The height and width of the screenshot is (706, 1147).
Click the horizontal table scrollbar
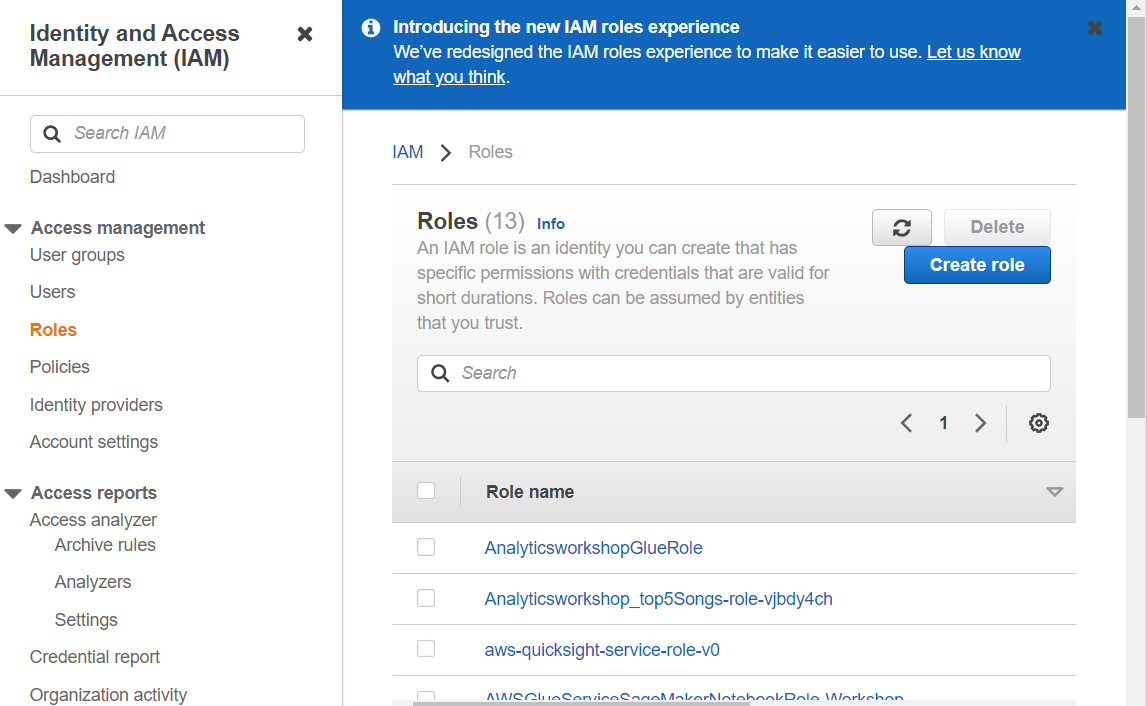click(x=582, y=703)
